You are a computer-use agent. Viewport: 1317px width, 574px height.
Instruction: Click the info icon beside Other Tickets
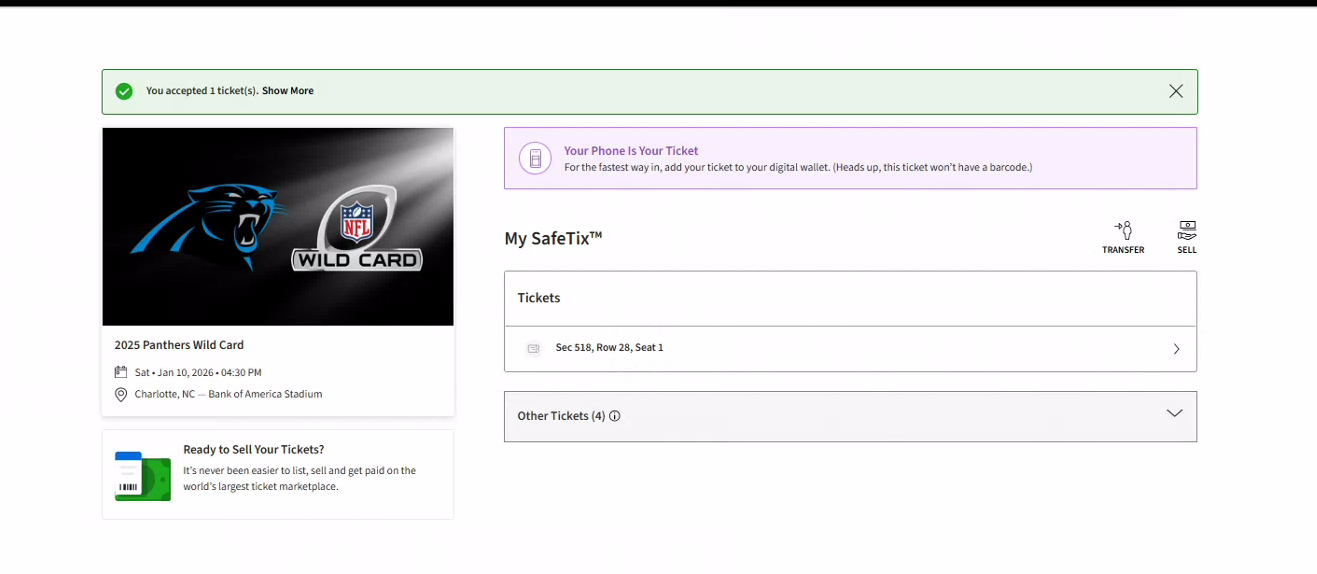(615, 416)
